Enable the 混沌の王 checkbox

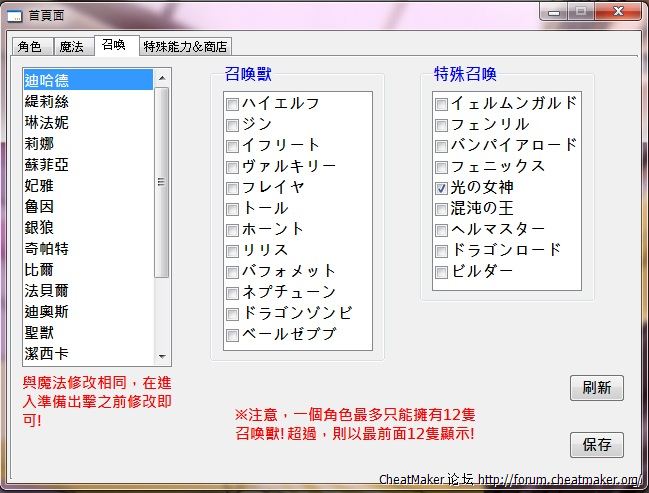pyautogui.click(x=441, y=209)
